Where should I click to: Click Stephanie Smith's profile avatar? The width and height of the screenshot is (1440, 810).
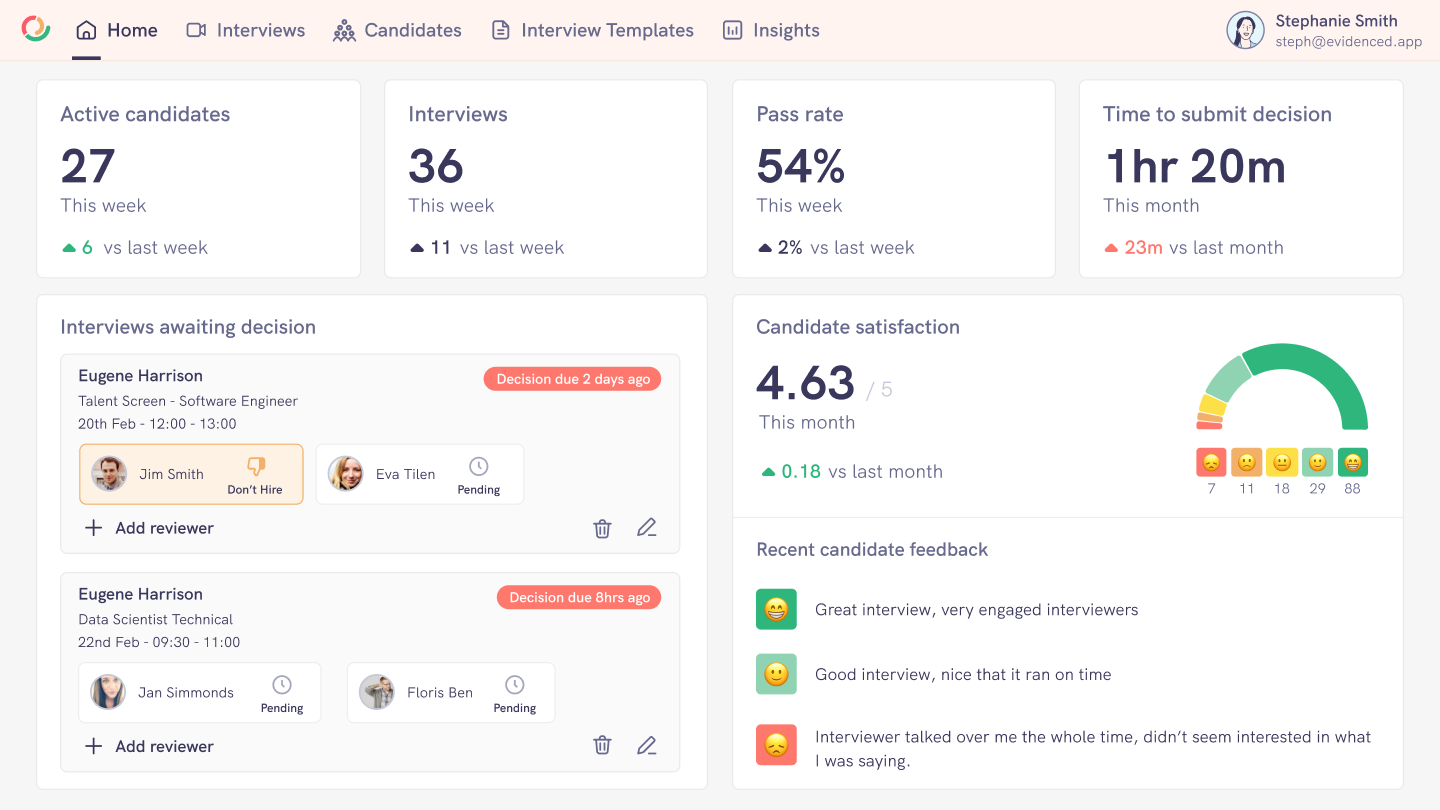tap(1245, 30)
